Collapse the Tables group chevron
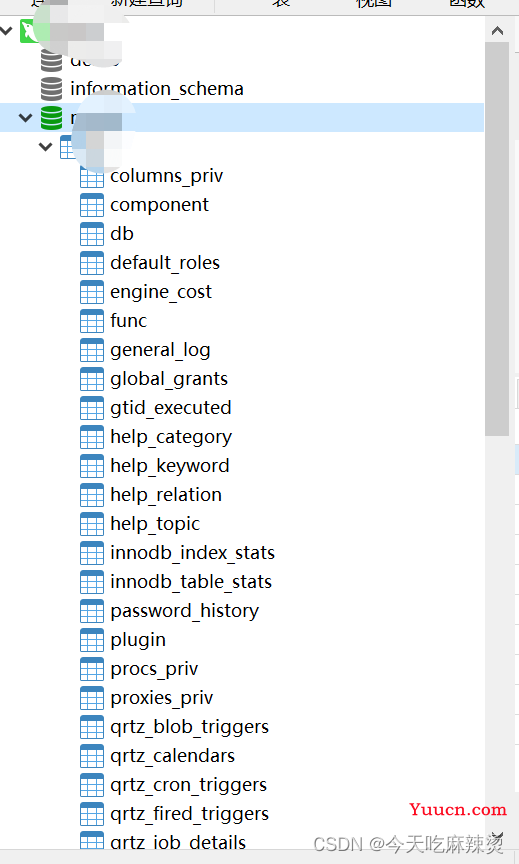 coord(45,147)
